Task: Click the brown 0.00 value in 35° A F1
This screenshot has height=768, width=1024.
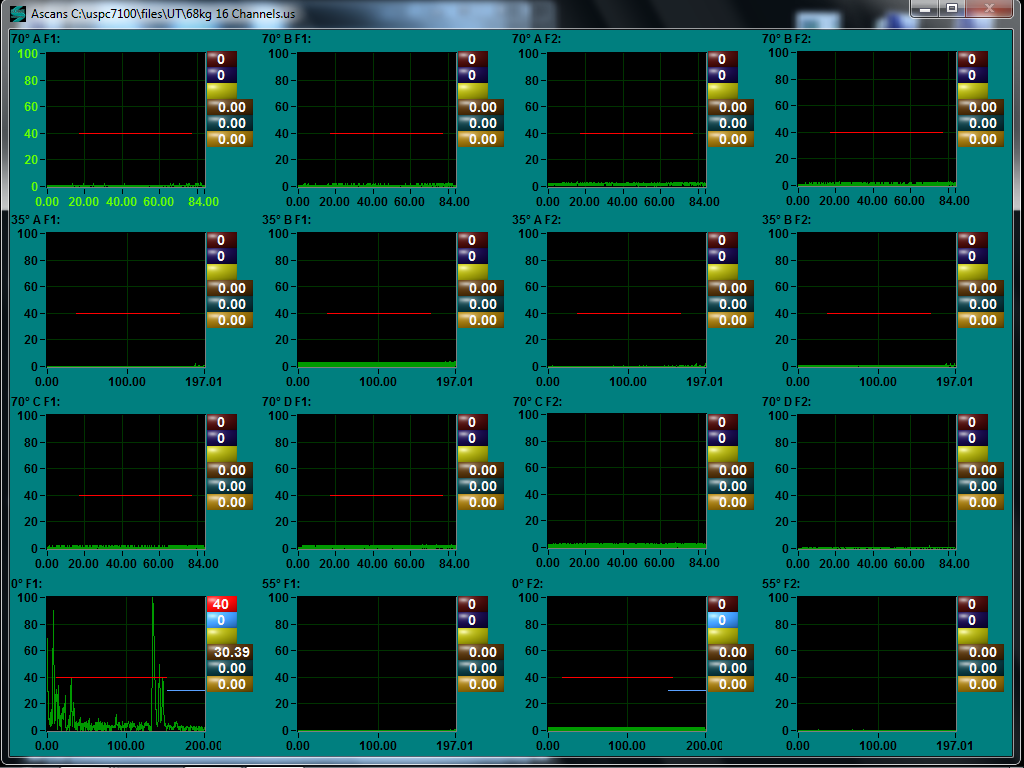Action: 230,288
